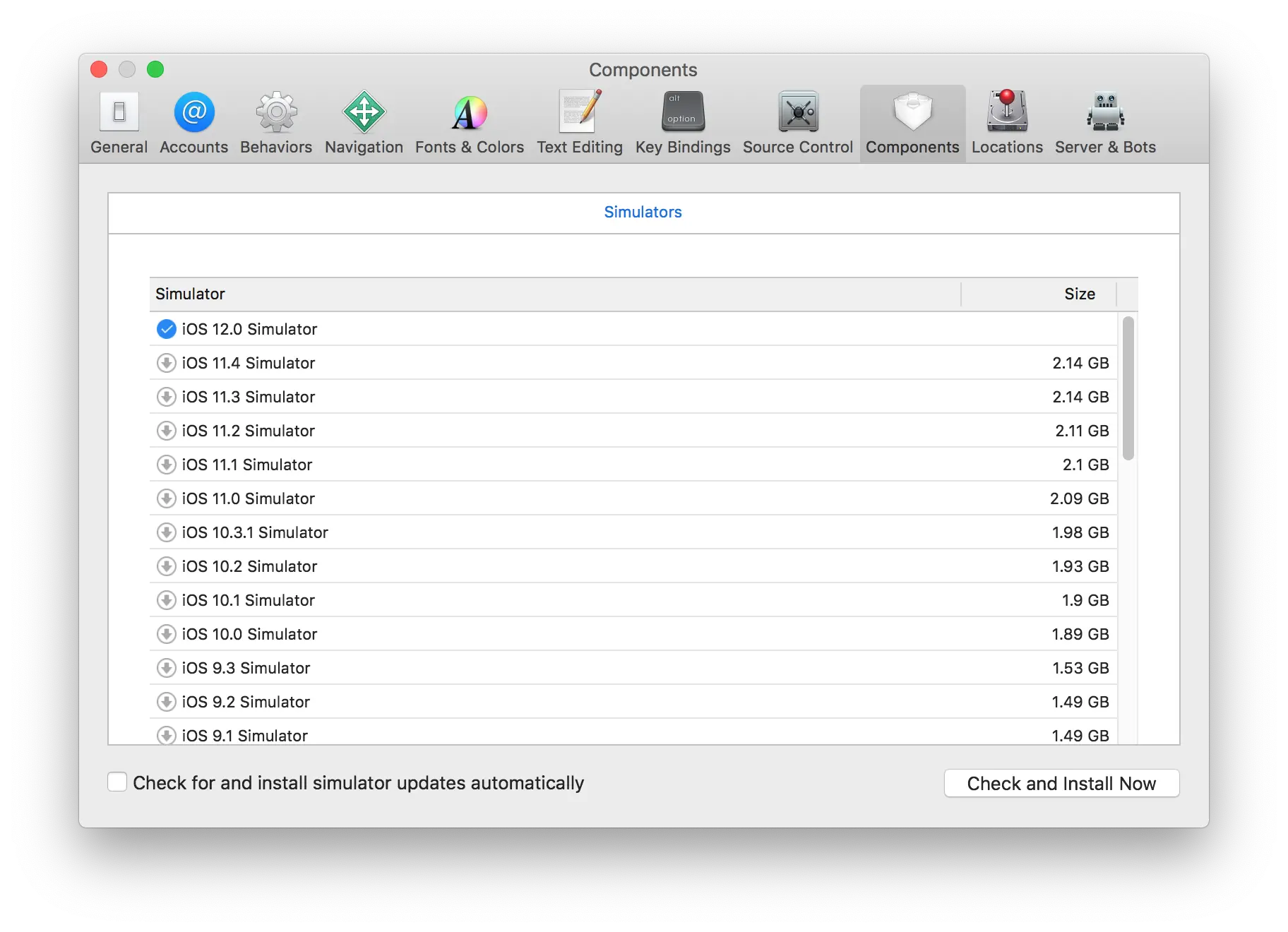Zoom the window with the green button
1288x932 pixels.
point(155,69)
